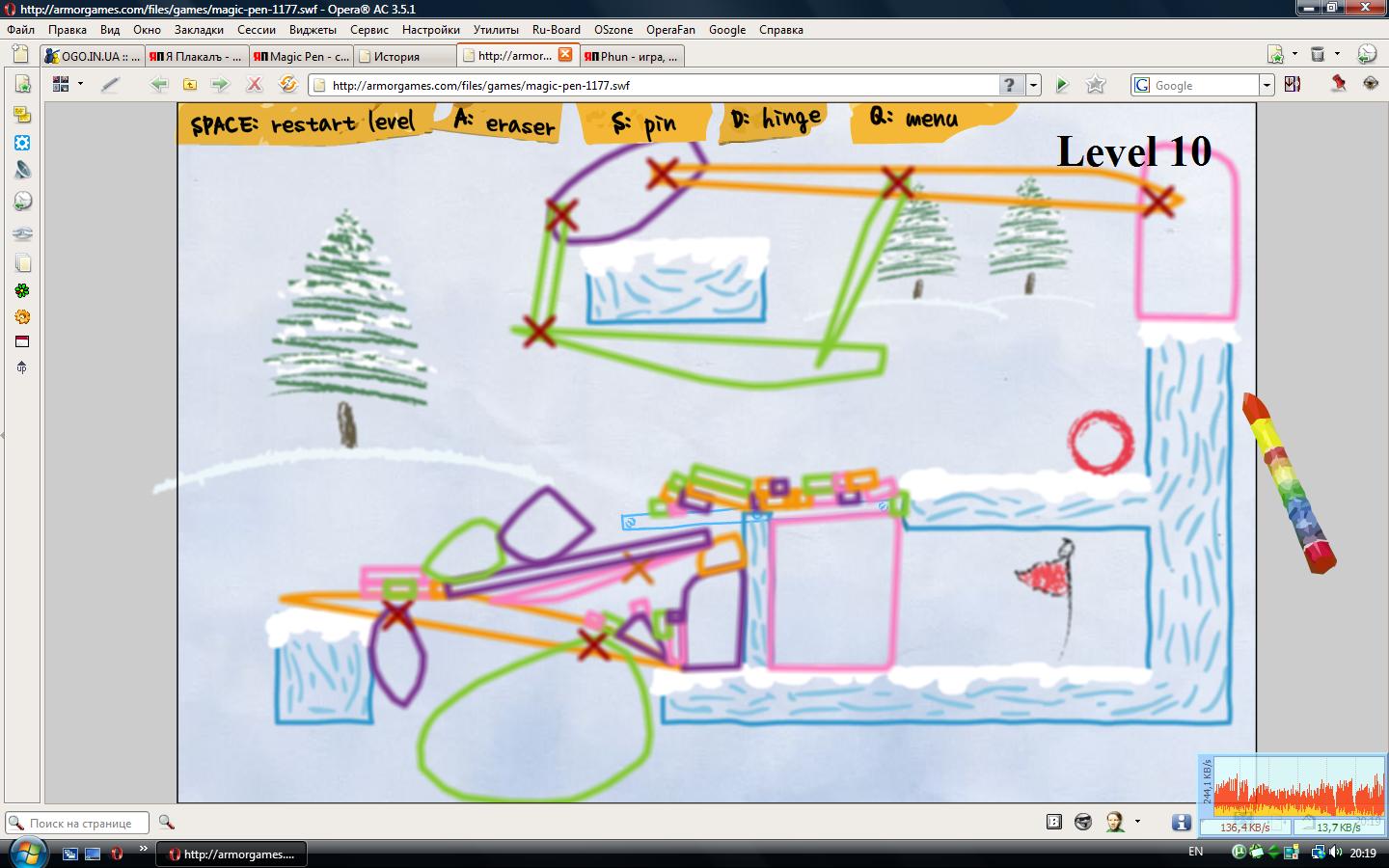Open the speed dial grid icon

click(x=61, y=85)
